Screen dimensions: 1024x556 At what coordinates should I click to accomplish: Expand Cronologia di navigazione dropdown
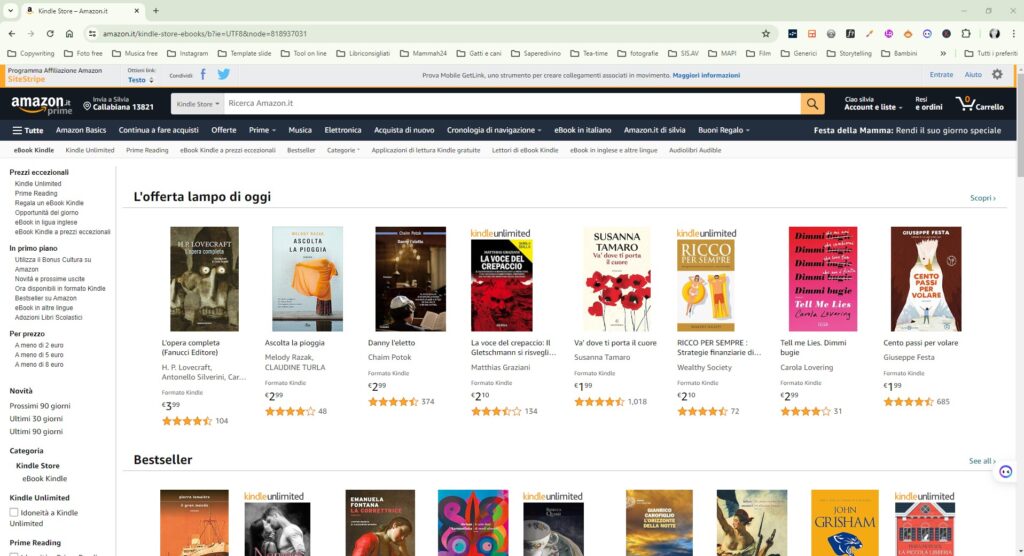(x=494, y=130)
